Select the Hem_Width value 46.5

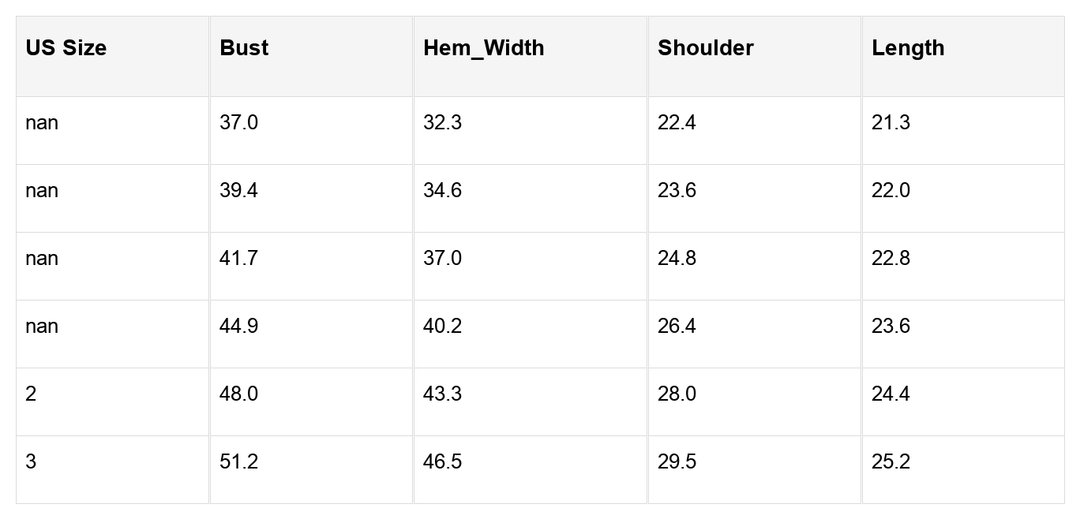point(442,462)
